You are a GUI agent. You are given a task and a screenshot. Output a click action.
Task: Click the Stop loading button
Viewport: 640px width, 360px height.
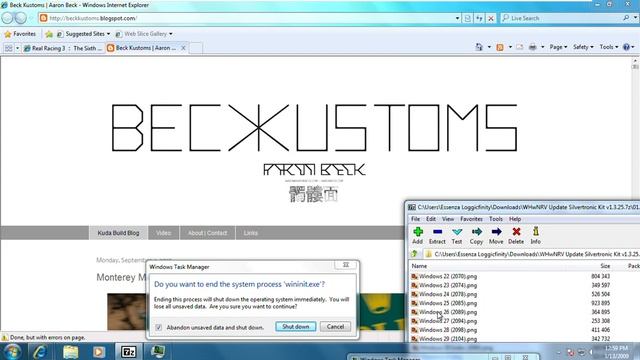[491, 18]
